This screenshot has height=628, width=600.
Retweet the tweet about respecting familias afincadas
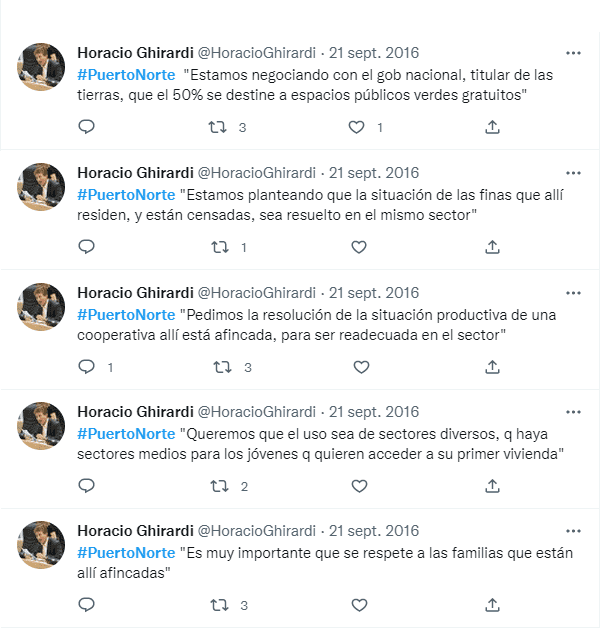coord(222,605)
